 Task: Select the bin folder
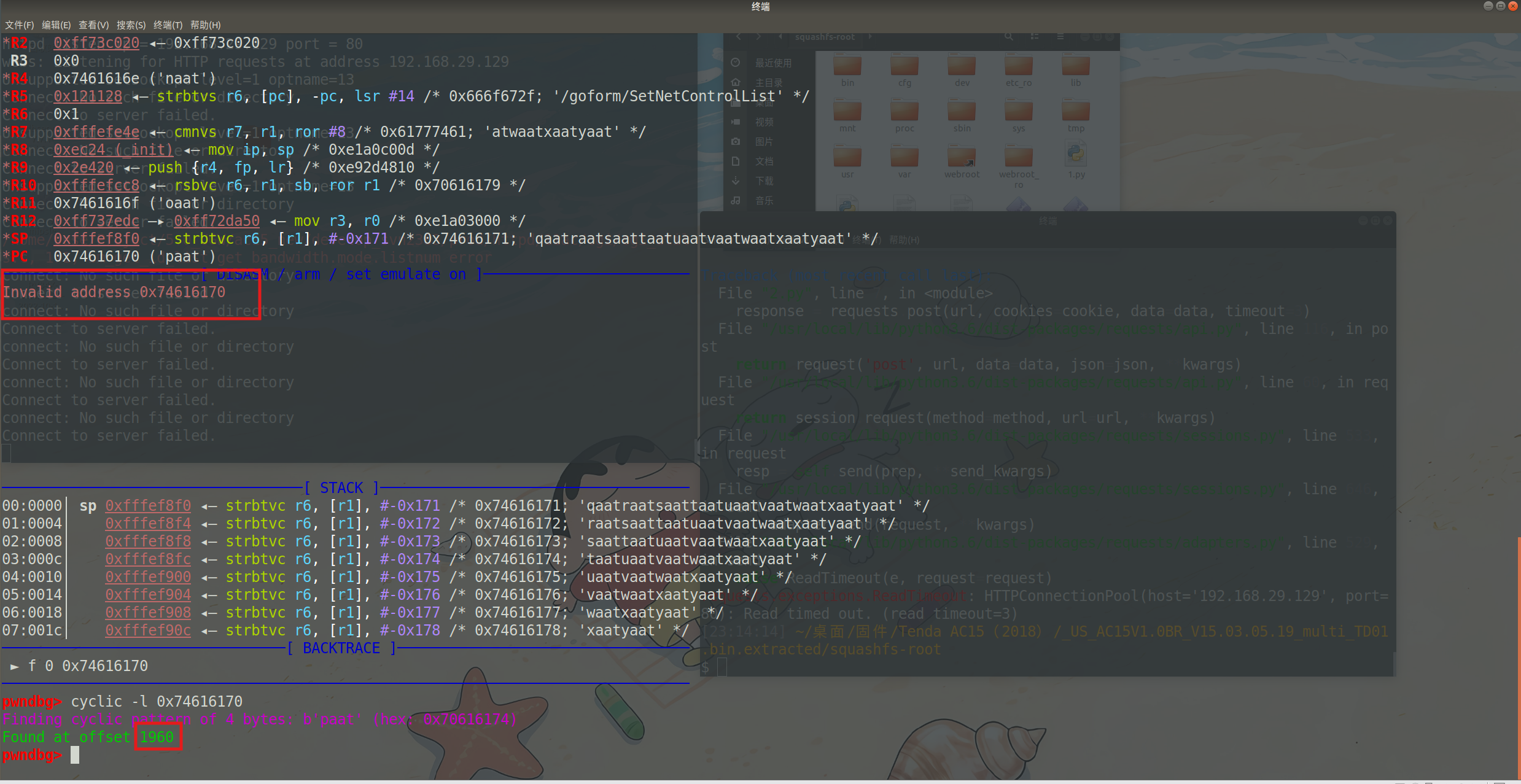pyautogui.click(x=847, y=71)
